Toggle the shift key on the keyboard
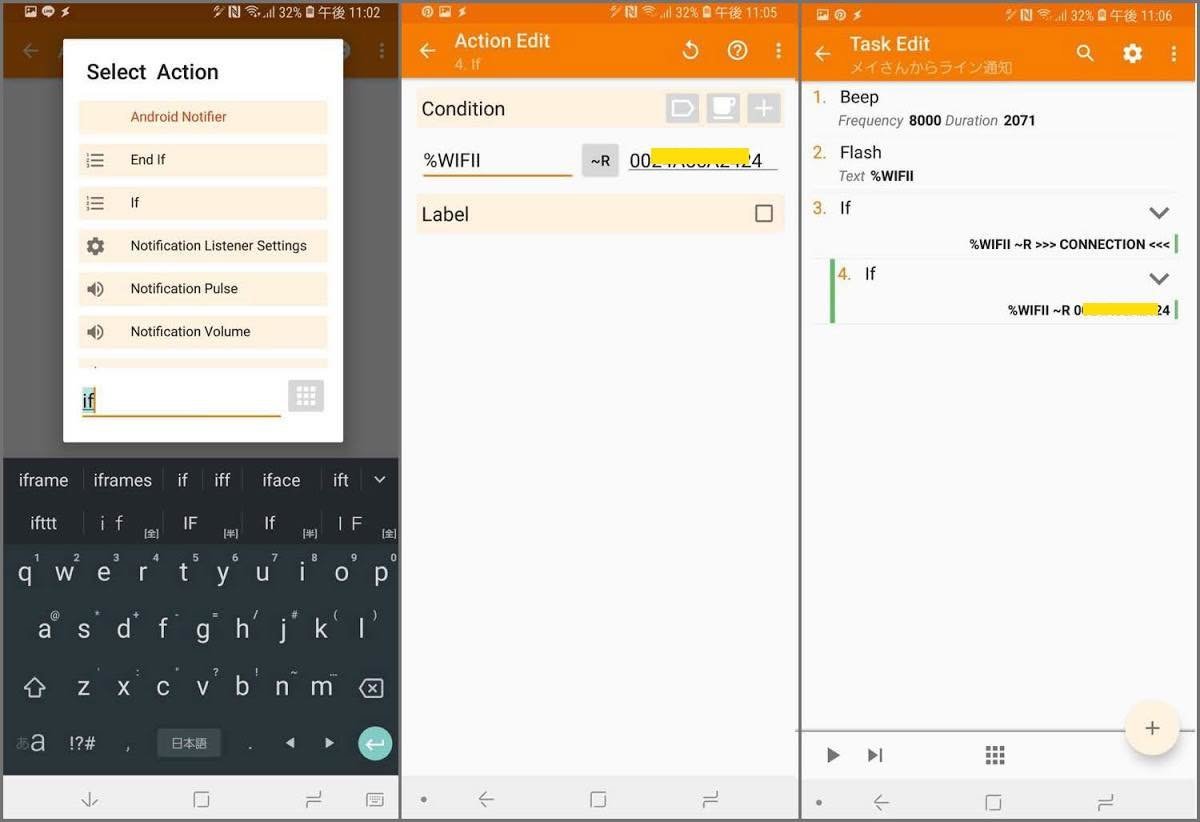1200x822 pixels. [x=35, y=687]
